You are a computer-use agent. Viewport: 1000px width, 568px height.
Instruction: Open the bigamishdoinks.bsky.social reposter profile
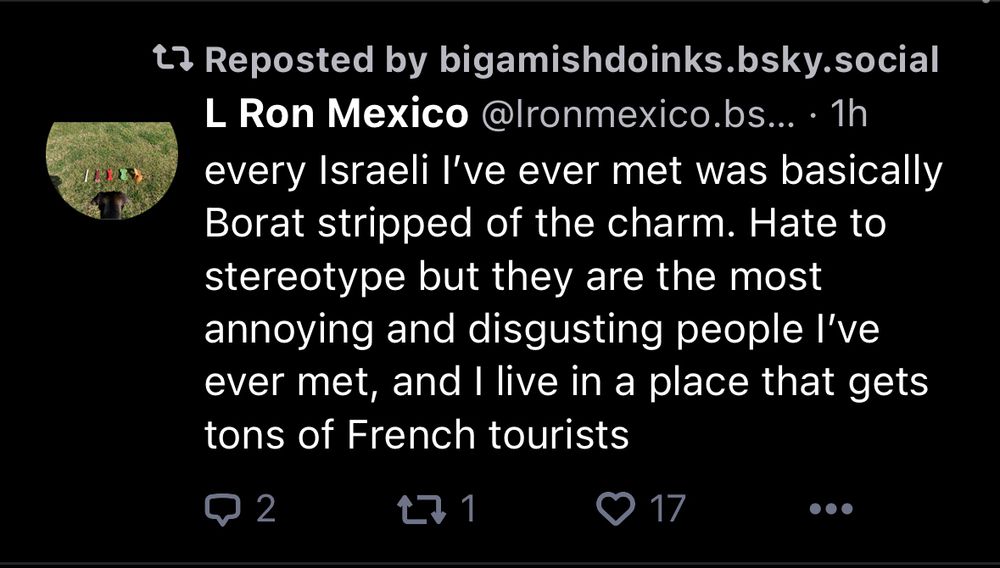click(x=689, y=61)
